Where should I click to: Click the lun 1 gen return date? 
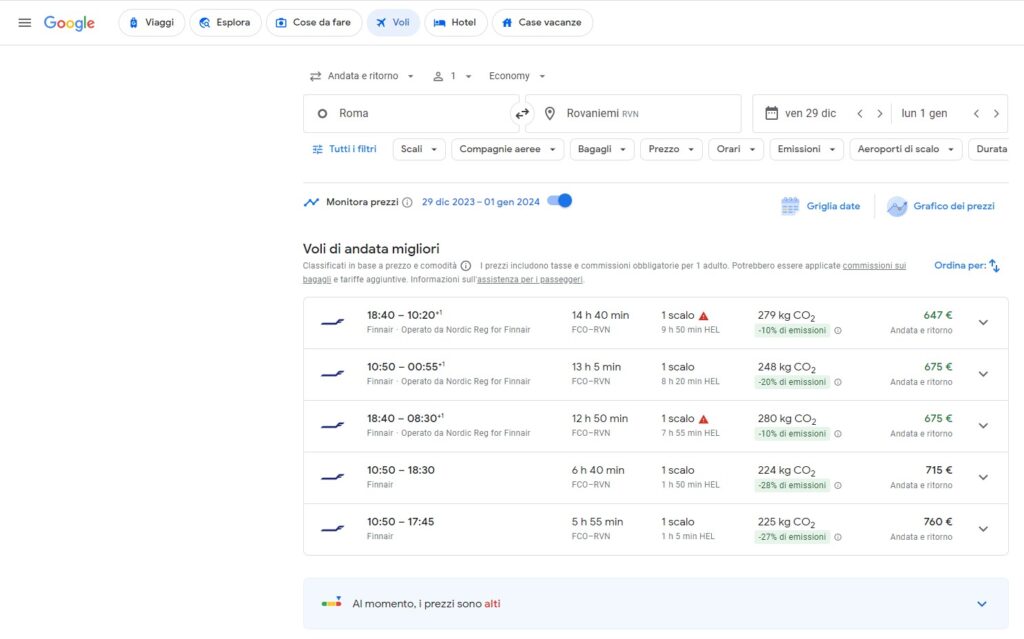coord(924,113)
